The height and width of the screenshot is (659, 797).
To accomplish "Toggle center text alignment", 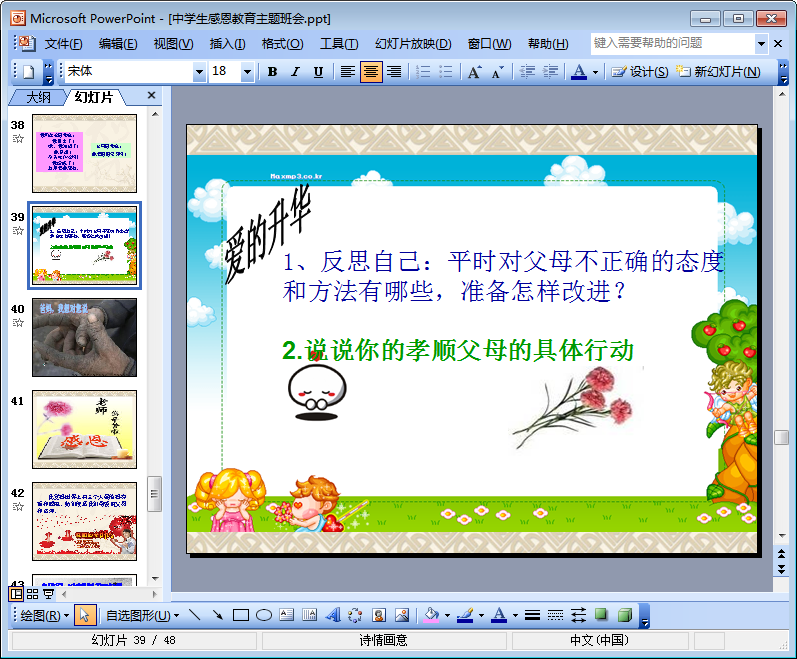I will click(371, 72).
